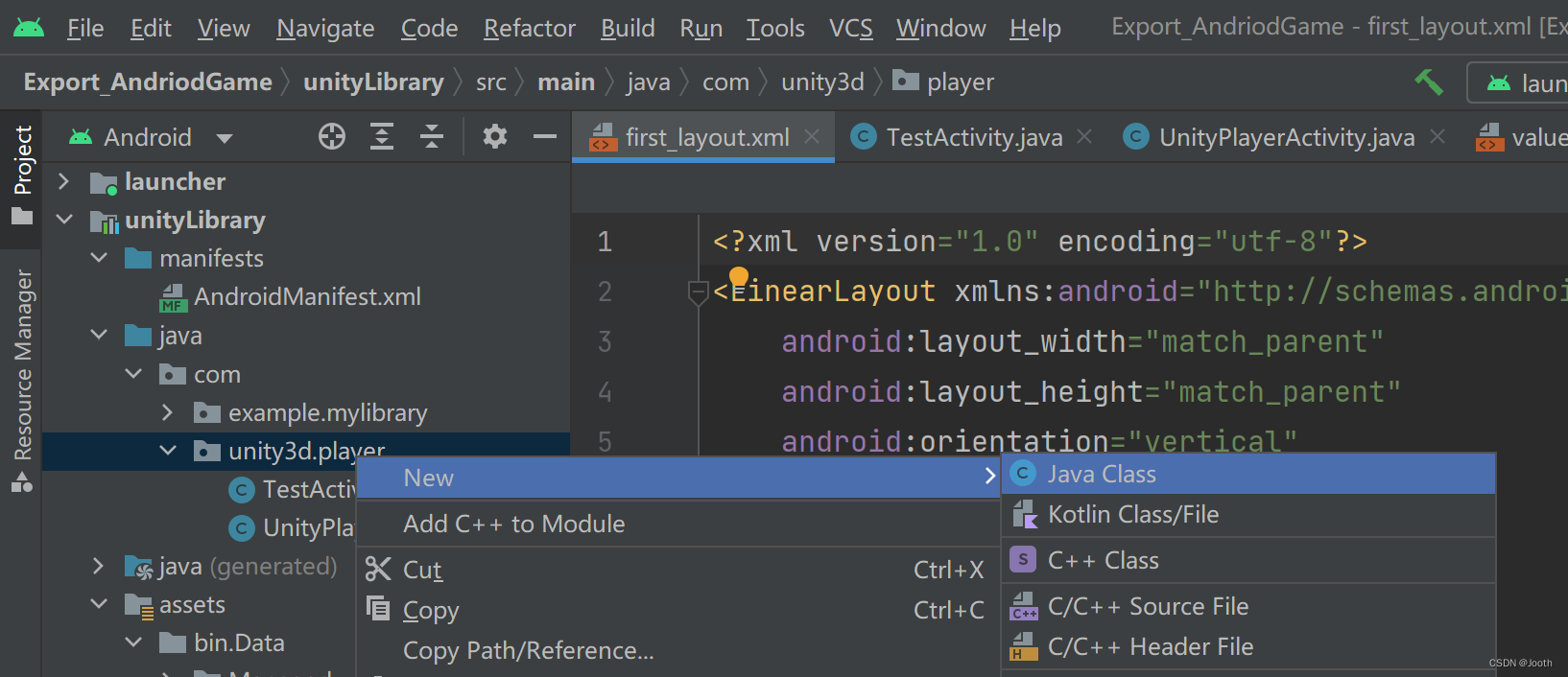Open the Android project view dropdown
The height and width of the screenshot is (677, 1568).
(152, 137)
